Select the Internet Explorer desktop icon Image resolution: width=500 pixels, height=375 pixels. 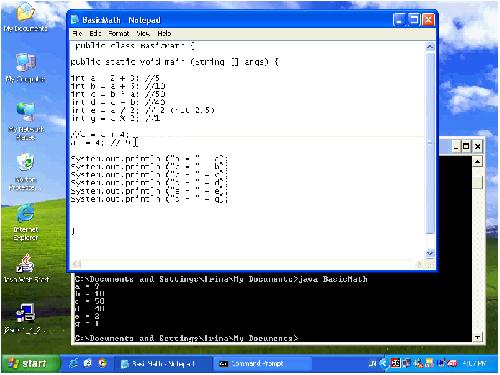click(x=25, y=222)
